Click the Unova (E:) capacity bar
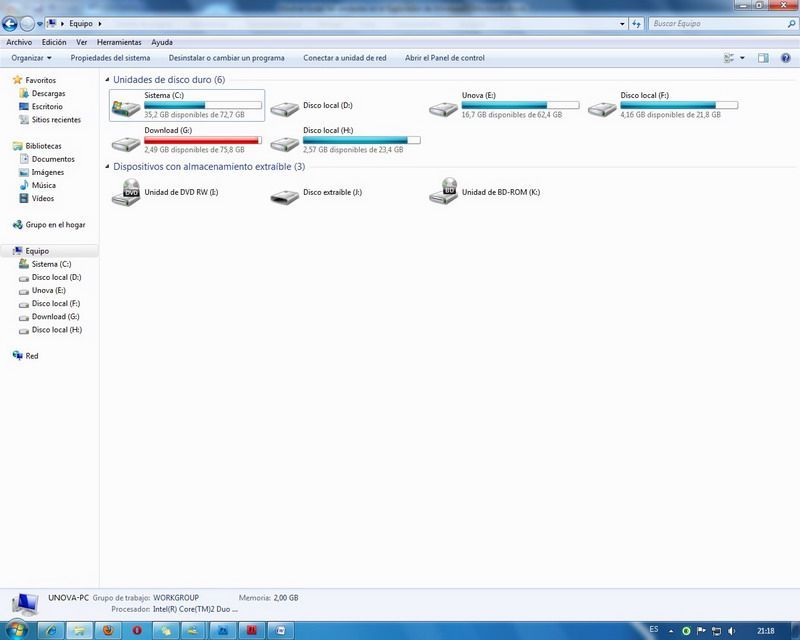 [x=520, y=105]
